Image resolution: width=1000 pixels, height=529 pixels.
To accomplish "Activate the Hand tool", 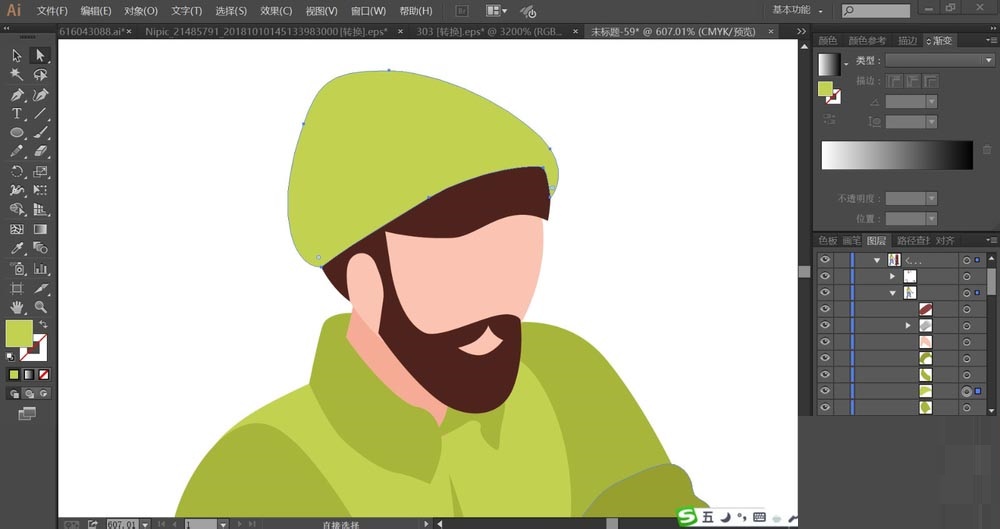I will pyautogui.click(x=17, y=307).
